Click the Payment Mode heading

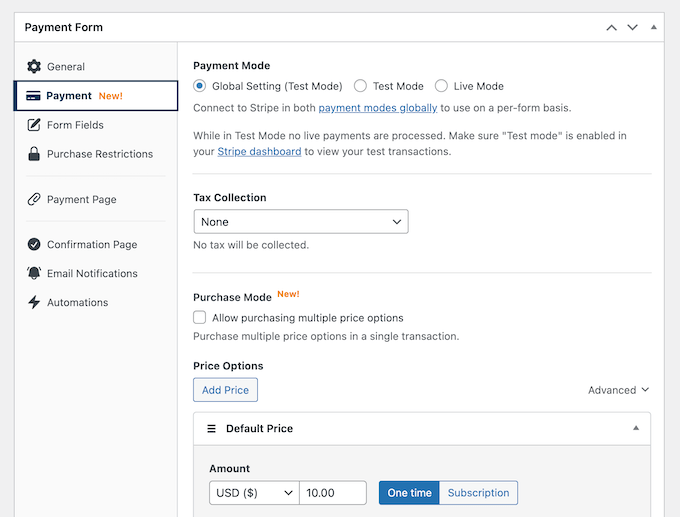(x=232, y=65)
